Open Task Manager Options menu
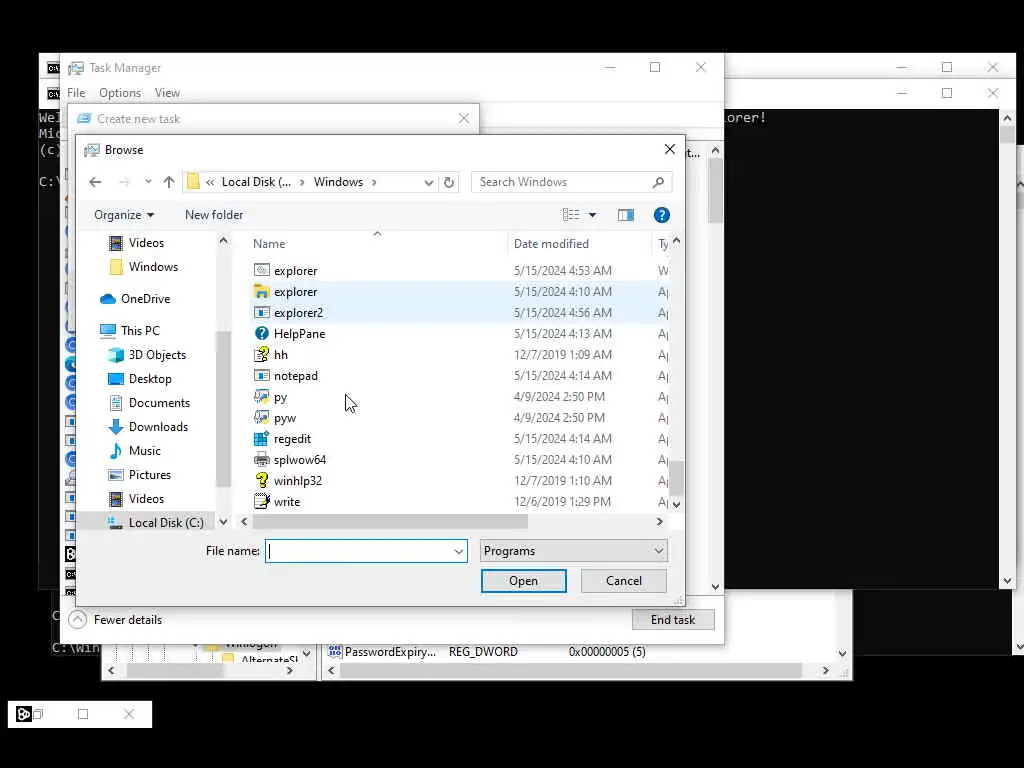 pos(120,93)
